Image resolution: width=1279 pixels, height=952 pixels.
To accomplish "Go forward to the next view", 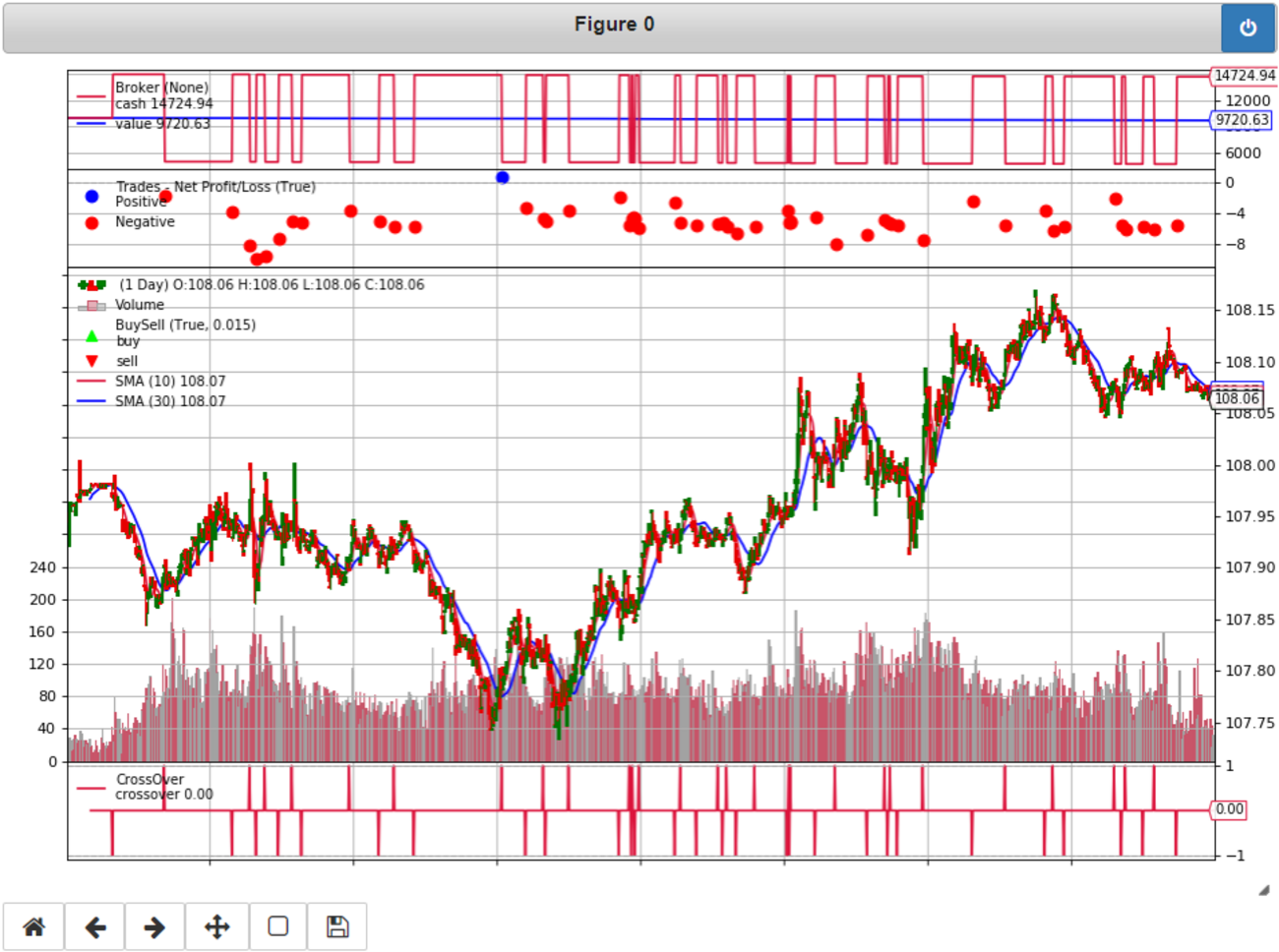I will point(155,926).
